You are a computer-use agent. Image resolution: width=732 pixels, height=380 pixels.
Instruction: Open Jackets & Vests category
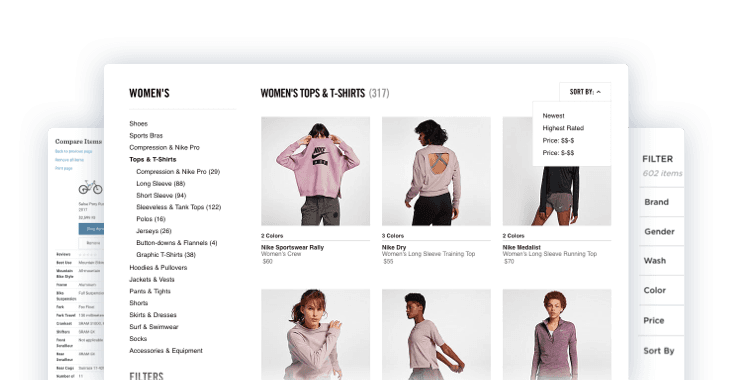pos(152,280)
